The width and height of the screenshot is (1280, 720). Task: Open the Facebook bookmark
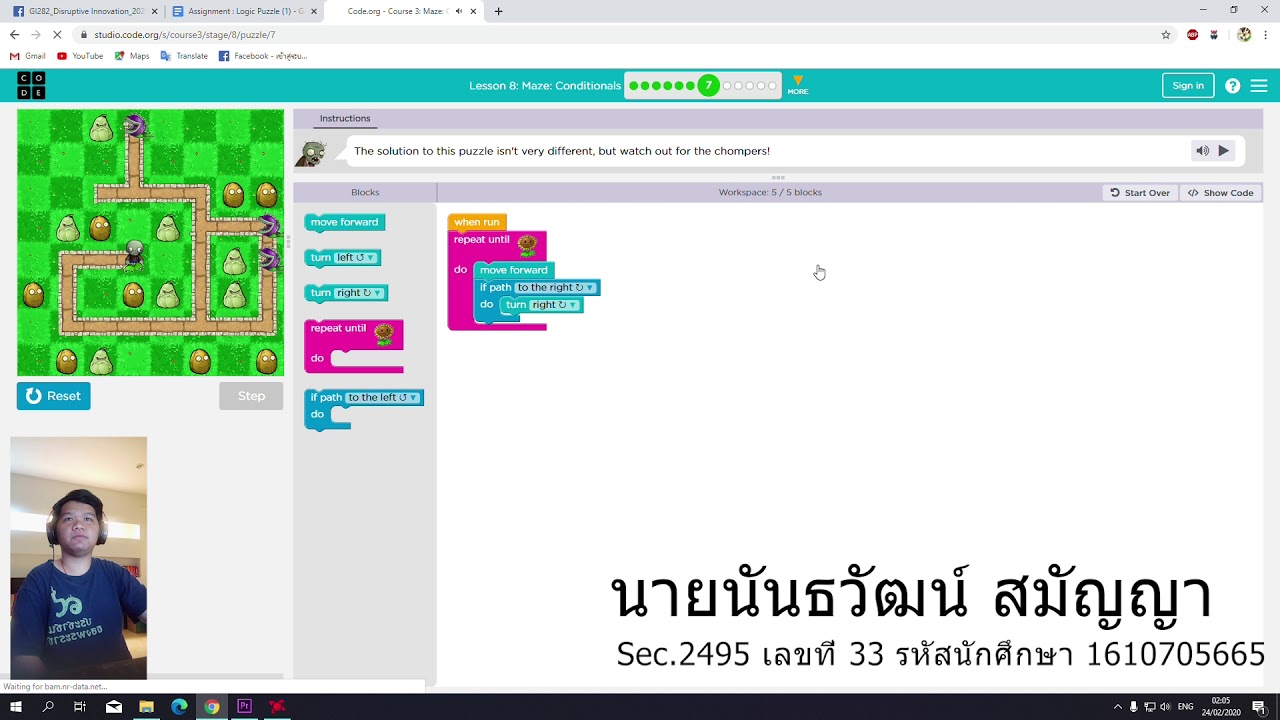(263, 56)
